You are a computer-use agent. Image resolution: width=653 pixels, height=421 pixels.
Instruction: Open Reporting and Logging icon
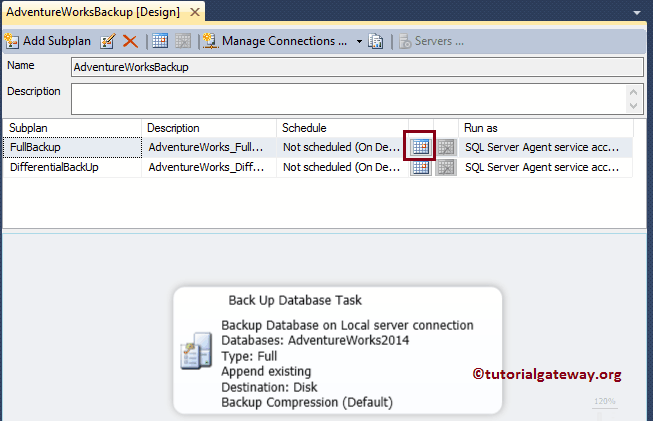pyautogui.click(x=376, y=41)
